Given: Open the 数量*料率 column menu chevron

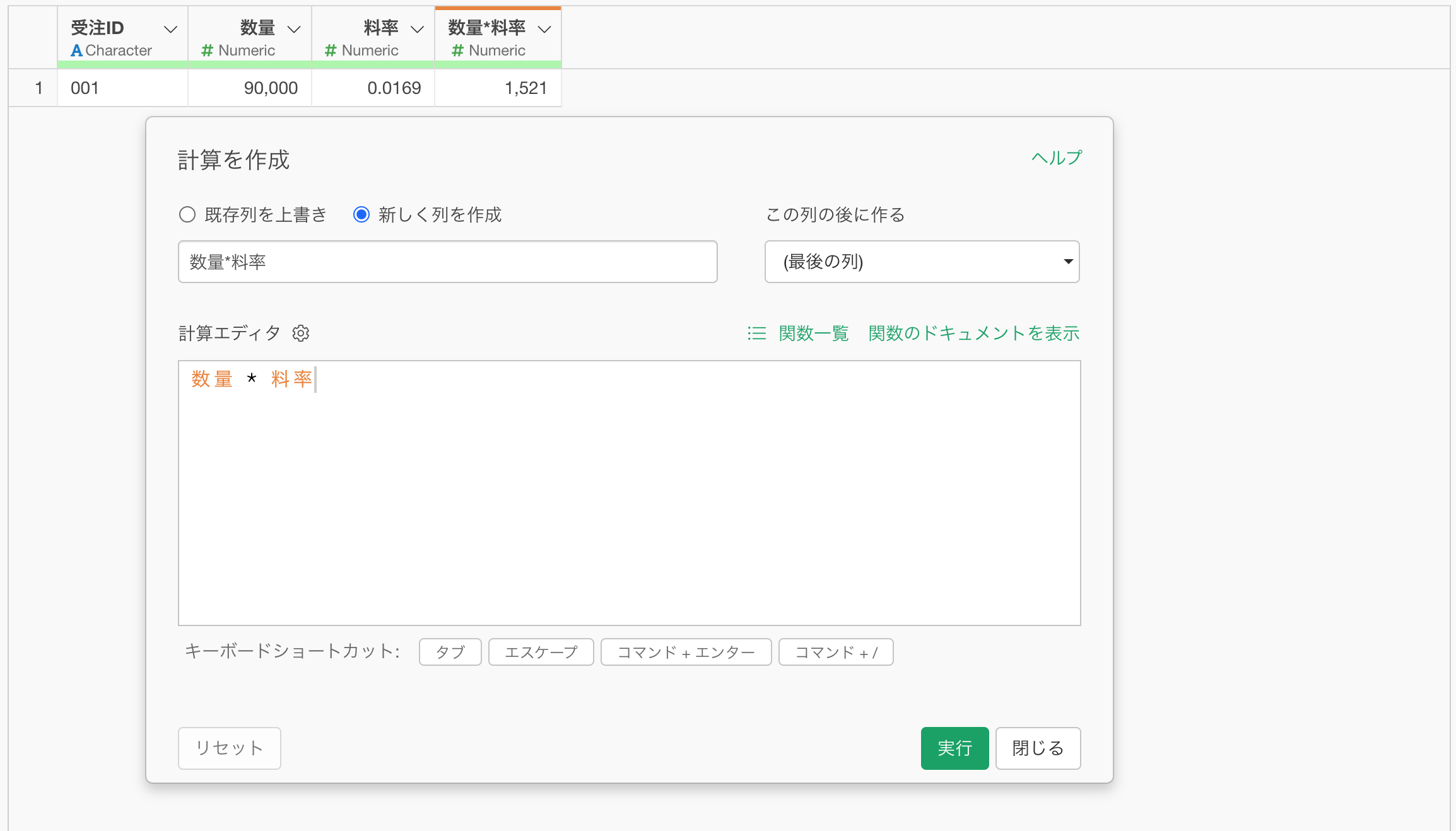Looking at the screenshot, I should [x=544, y=29].
